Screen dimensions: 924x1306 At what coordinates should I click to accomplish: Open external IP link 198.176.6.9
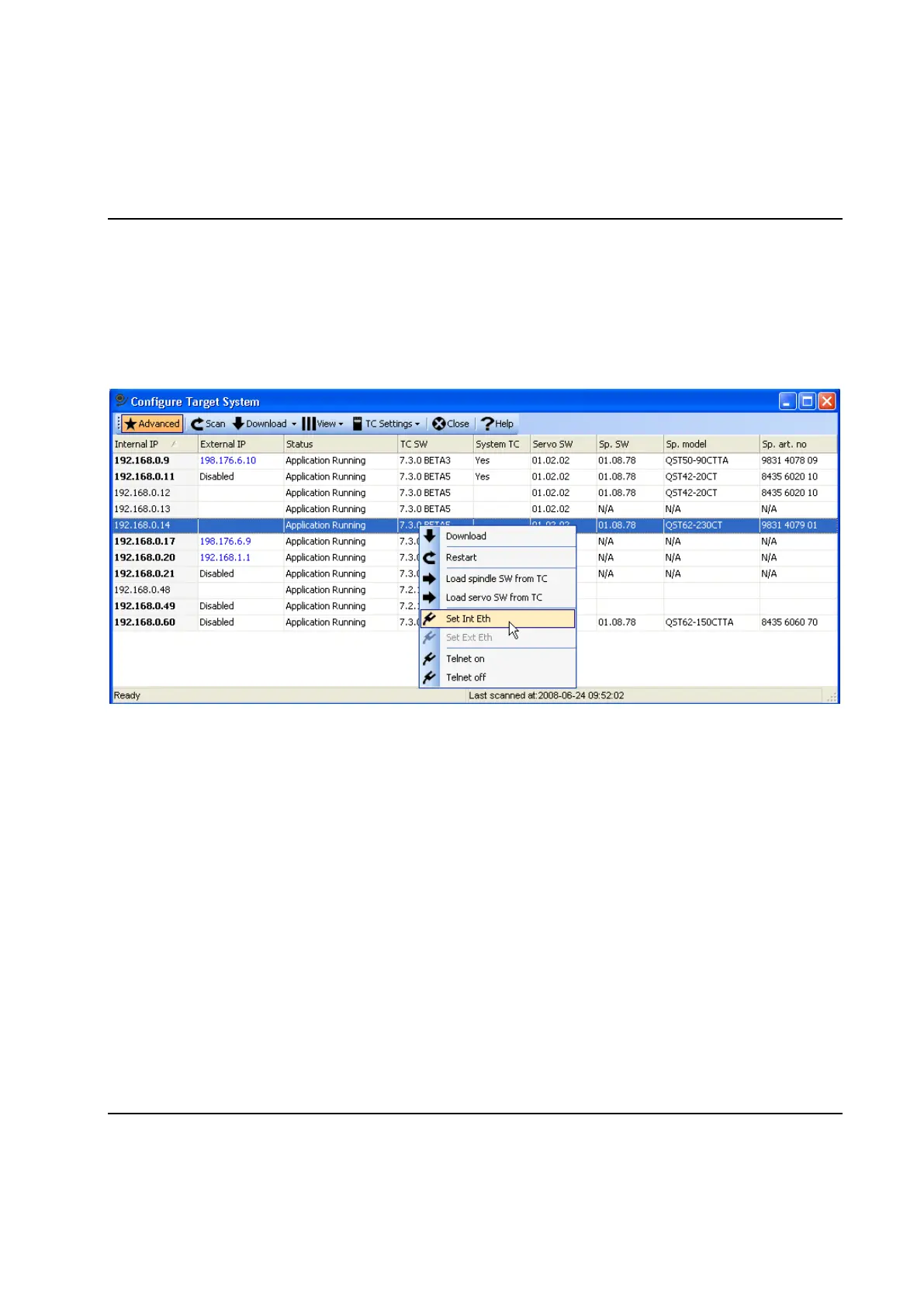[x=225, y=542]
